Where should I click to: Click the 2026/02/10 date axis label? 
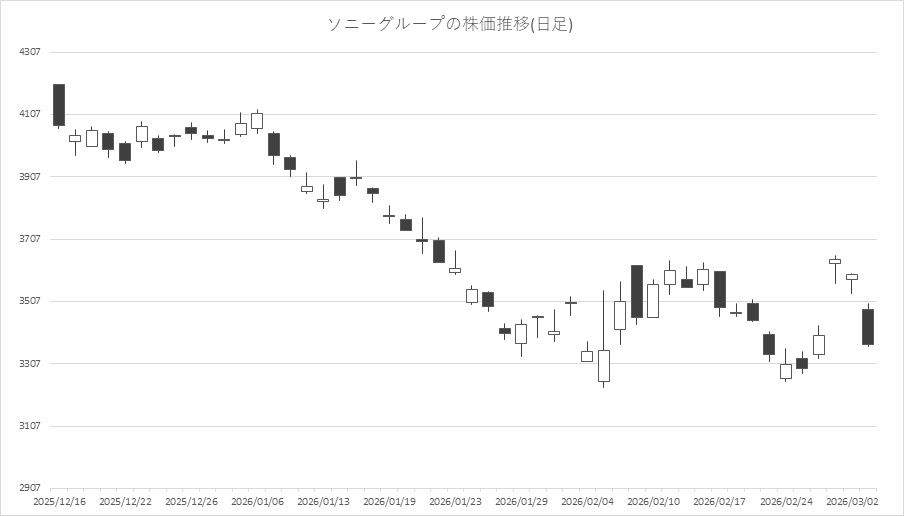(x=654, y=501)
